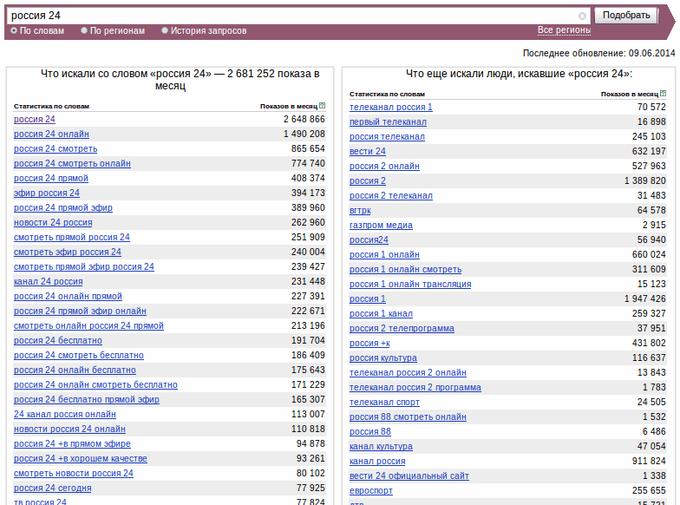Open the 'вгтрк' link
Viewport: 680px width, 505px height.
(360, 210)
